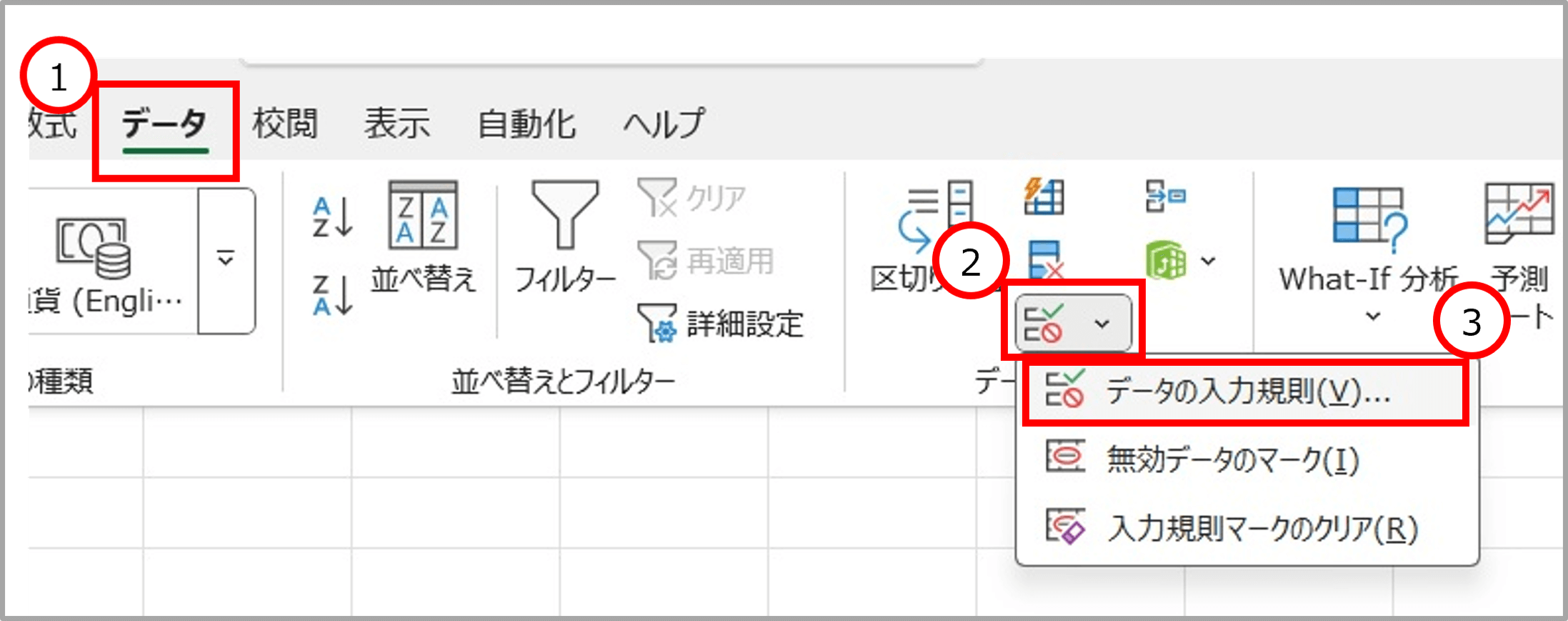The image size is (1568, 621).
Task: Switch to the 表示 tab
Action: 397,124
